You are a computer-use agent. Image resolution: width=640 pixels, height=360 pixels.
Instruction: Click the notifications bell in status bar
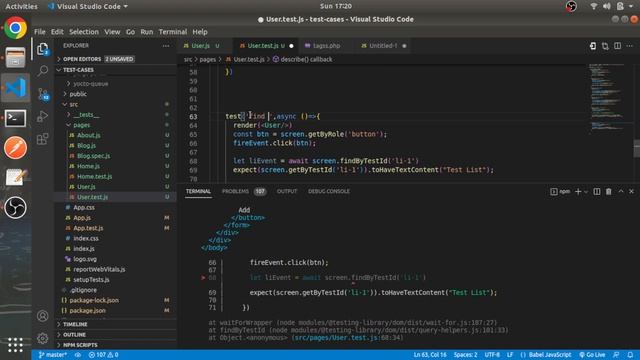630,355
